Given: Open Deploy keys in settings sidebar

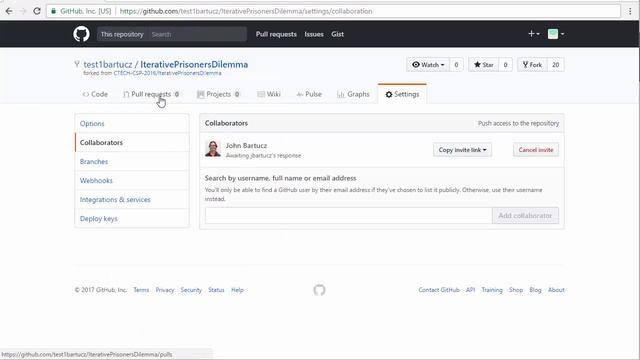Looking at the screenshot, I should (x=132, y=219).
